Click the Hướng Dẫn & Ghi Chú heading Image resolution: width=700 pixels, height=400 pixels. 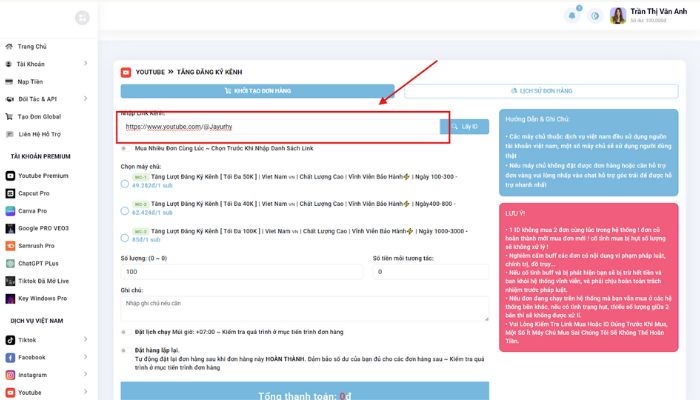[x=537, y=119]
